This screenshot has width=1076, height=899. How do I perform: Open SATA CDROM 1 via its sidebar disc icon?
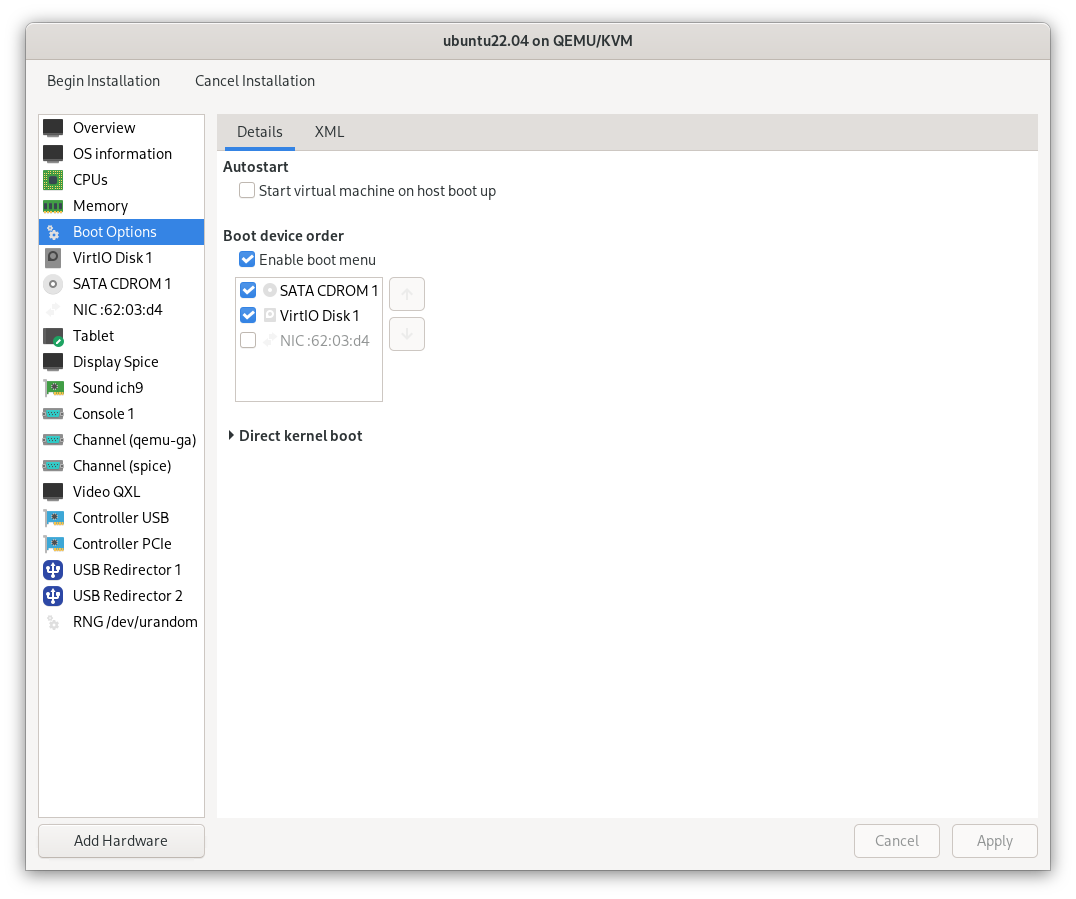53,283
